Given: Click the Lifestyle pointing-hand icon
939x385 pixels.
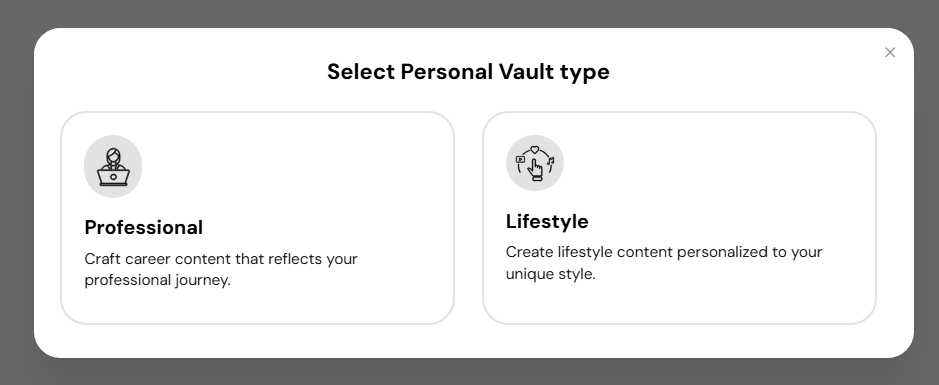Looking at the screenshot, I should pyautogui.click(x=535, y=163).
